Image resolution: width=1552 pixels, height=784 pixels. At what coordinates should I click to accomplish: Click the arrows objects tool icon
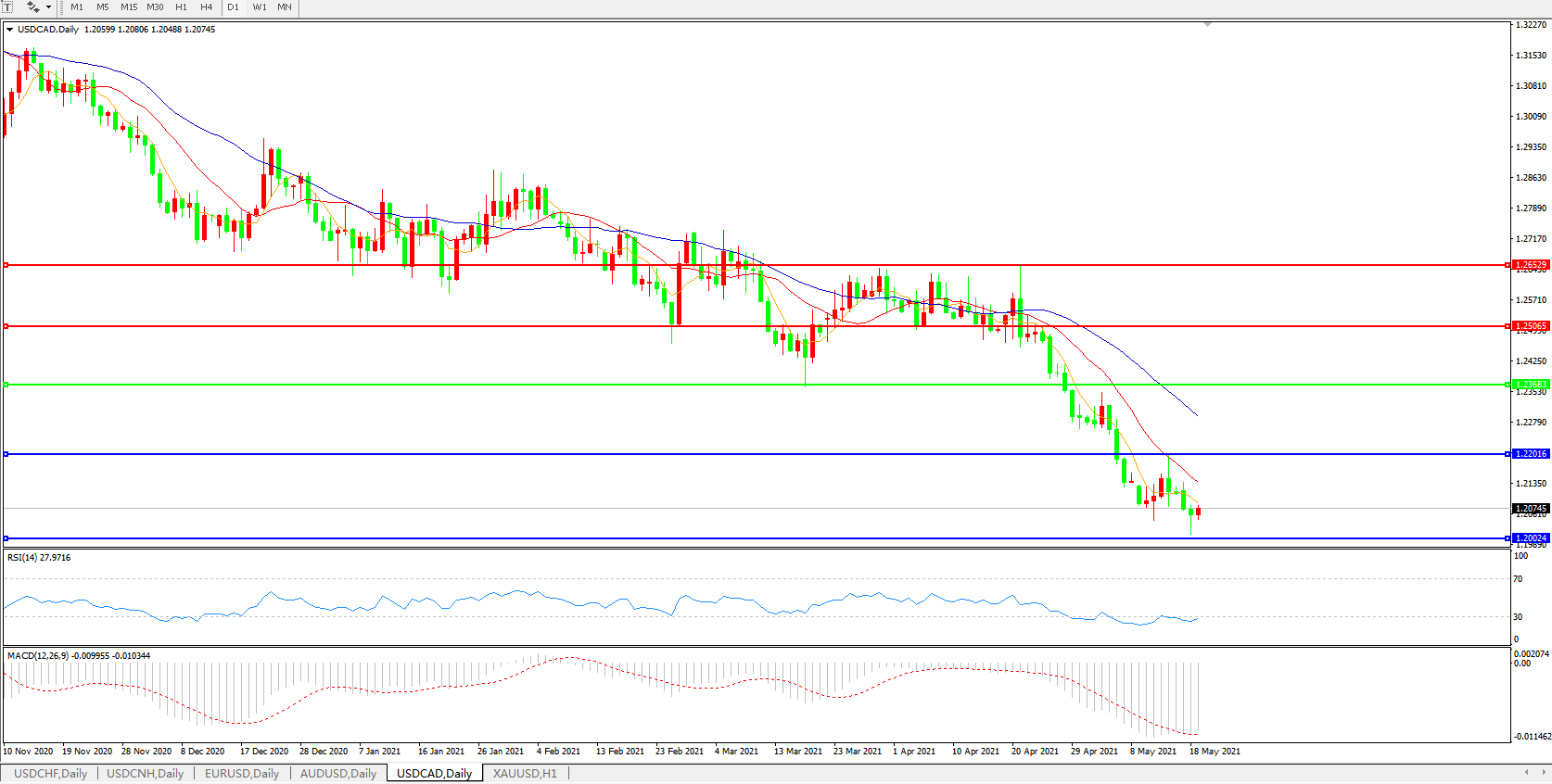click(x=33, y=6)
